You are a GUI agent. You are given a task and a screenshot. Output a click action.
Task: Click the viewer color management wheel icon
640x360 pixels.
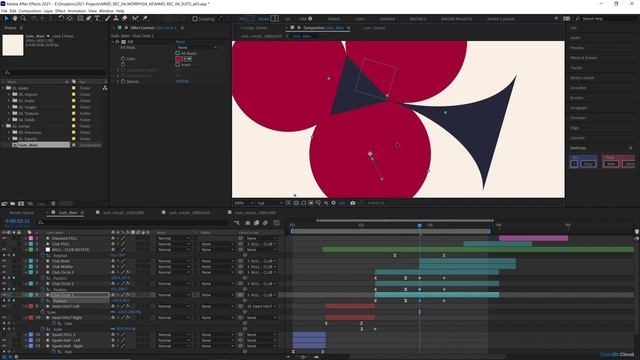pos(333,203)
